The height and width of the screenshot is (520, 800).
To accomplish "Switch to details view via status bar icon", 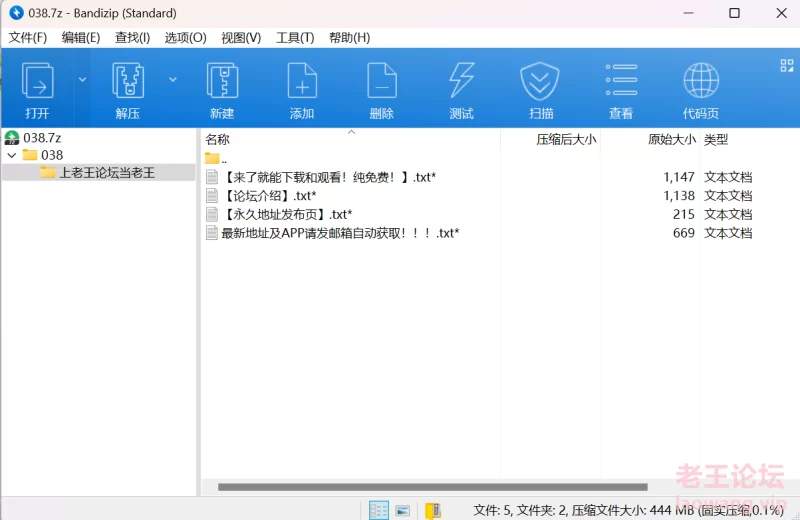I will pyautogui.click(x=379, y=510).
